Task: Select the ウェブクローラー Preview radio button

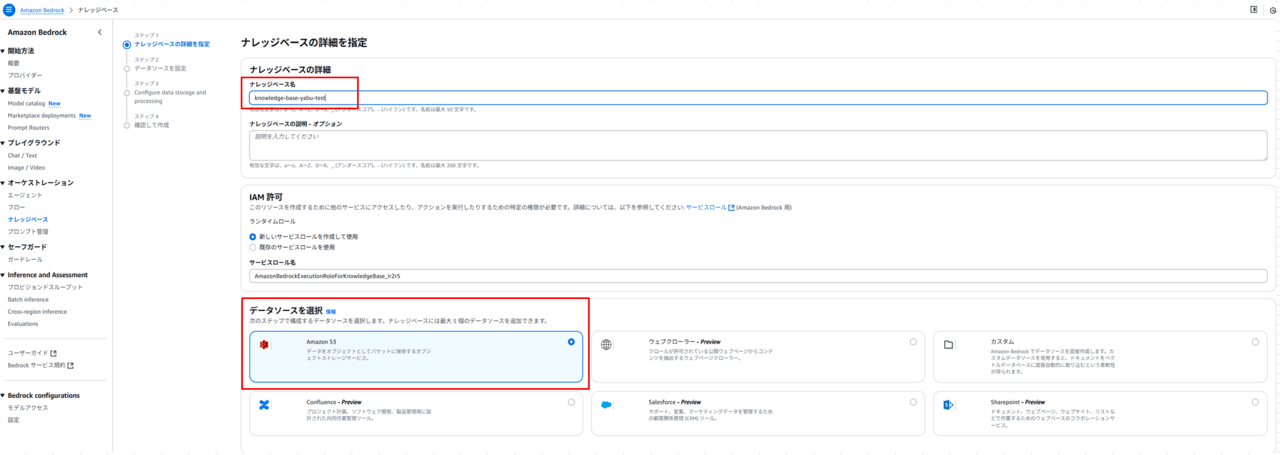Action: (x=913, y=342)
